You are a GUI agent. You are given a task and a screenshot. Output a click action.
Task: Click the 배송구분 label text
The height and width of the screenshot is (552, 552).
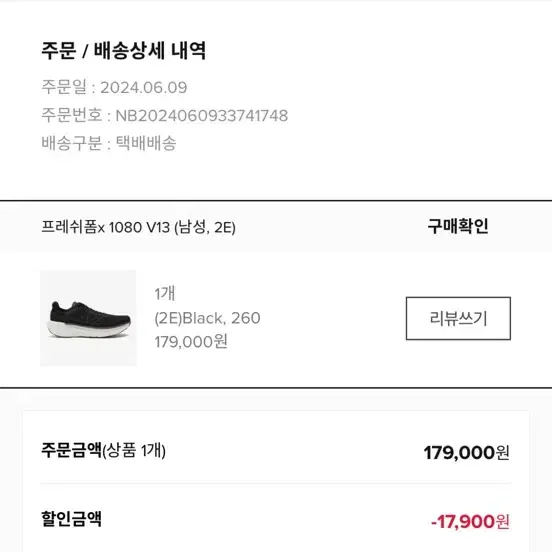click(x=72, y=143)
